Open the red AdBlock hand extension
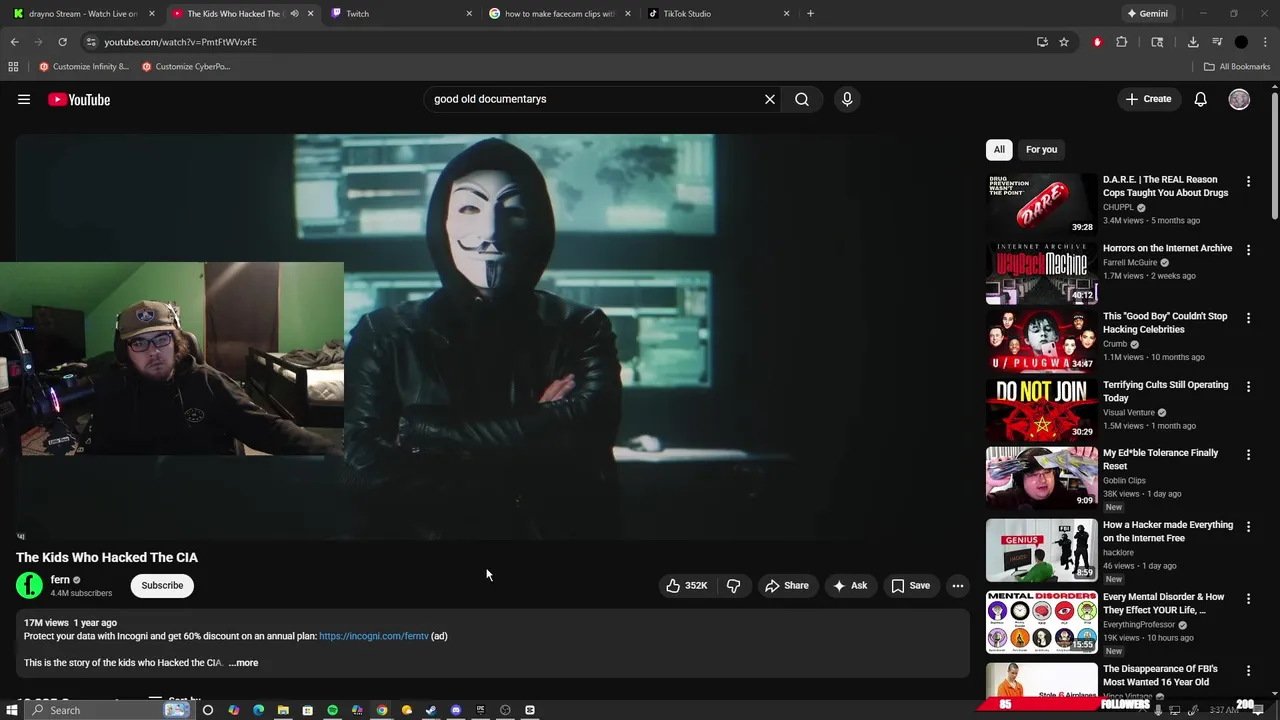The width and height of the screenshot is (1280, 720). click(x=1097, y=42)
